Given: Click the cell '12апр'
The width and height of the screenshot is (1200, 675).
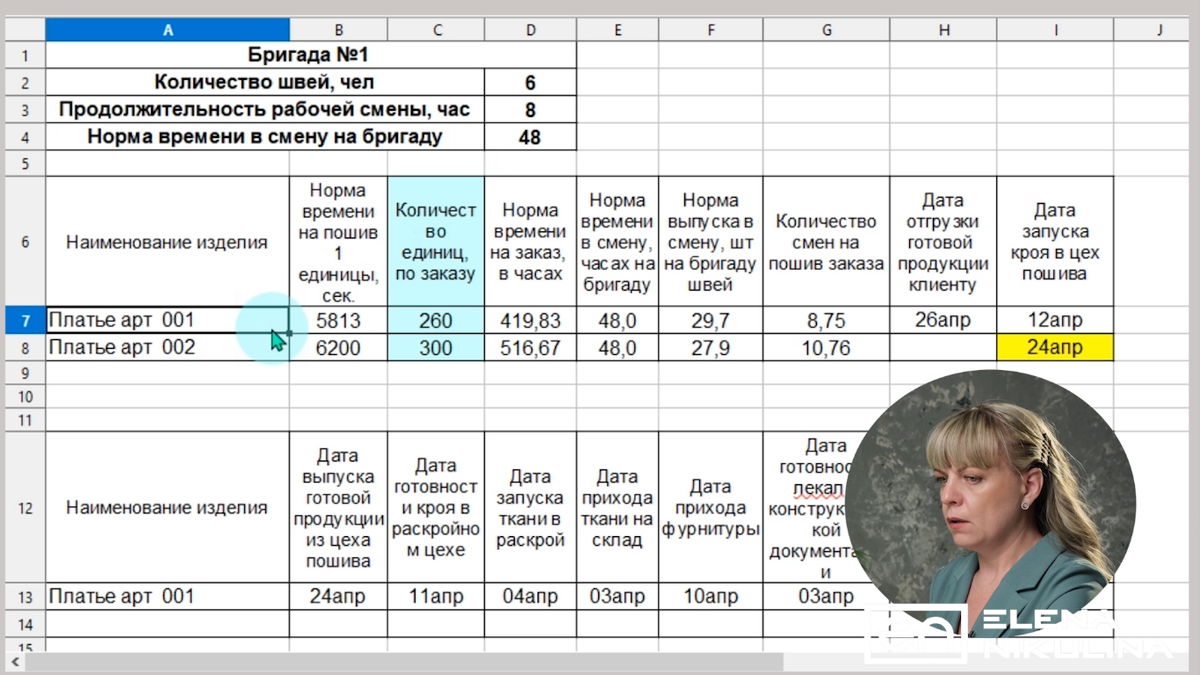Looking at the screenshot, I should pyautogui.click(x=1055, y=321).
